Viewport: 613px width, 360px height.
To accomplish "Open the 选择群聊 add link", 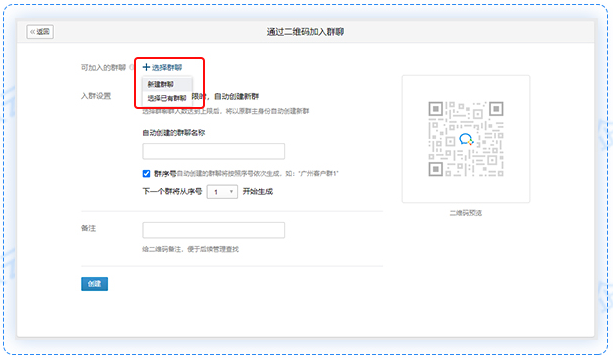I will point(162,67).
